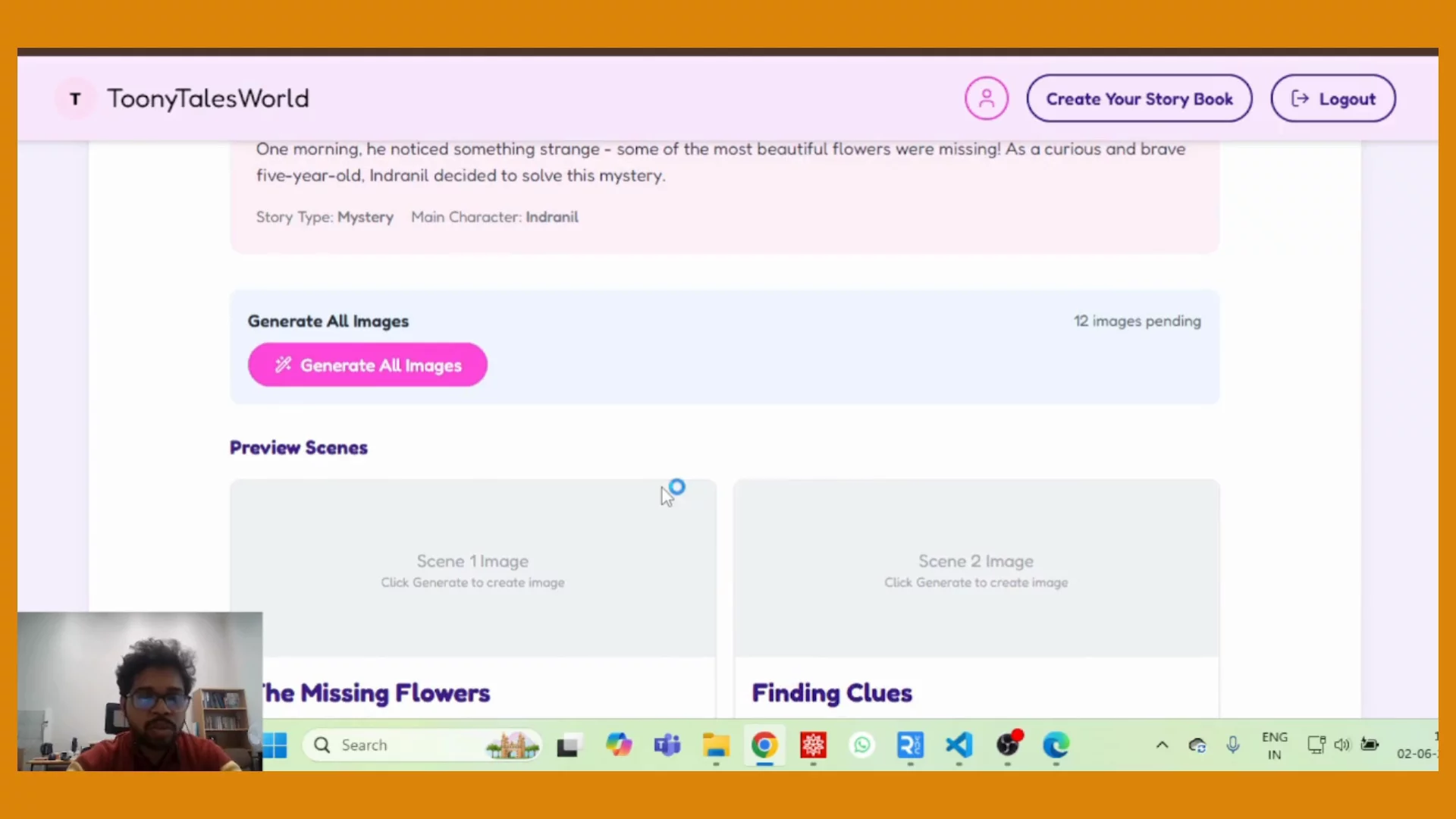Viewport: 1456px width, 819px height.
Task: Click the taskbar Search box
Action: tap(422, 745)
